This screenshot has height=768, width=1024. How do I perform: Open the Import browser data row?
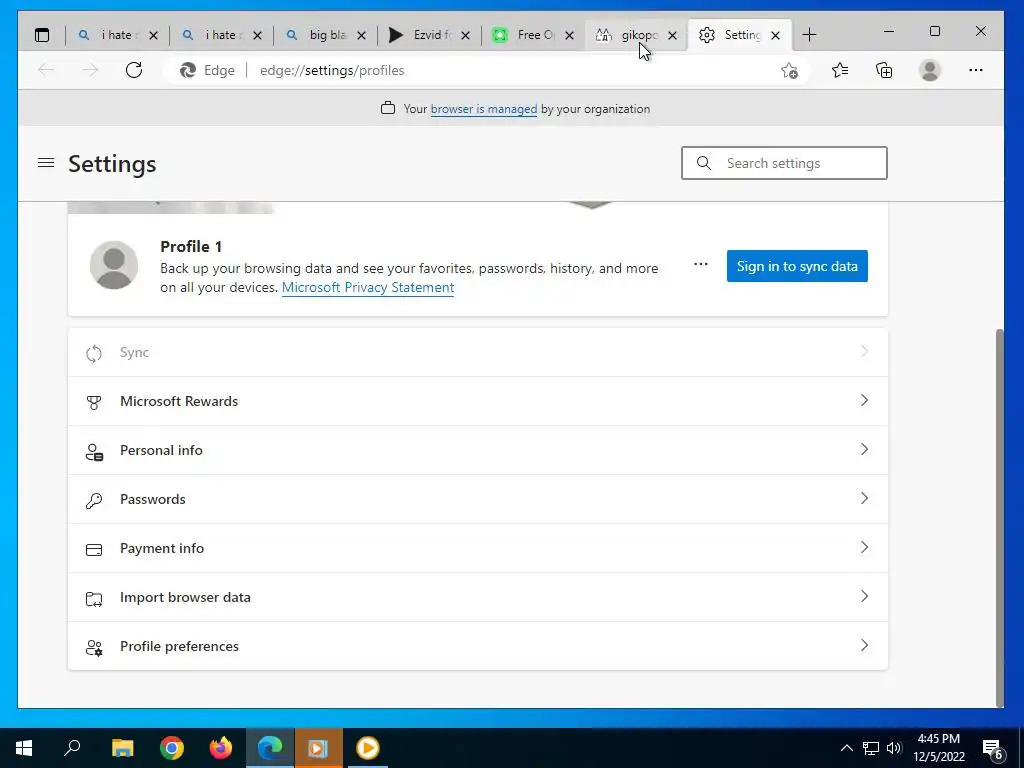(477, 597)
